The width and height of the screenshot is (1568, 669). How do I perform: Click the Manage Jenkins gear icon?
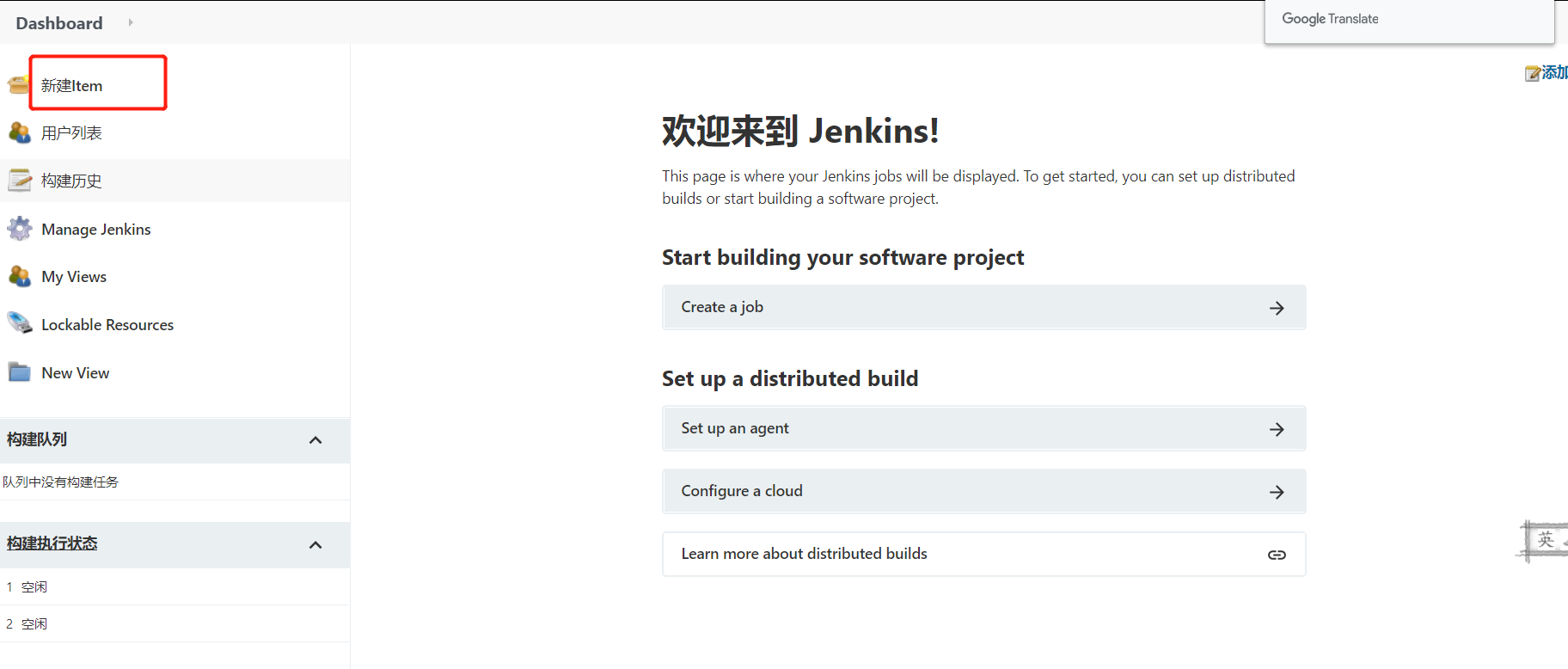20,229
